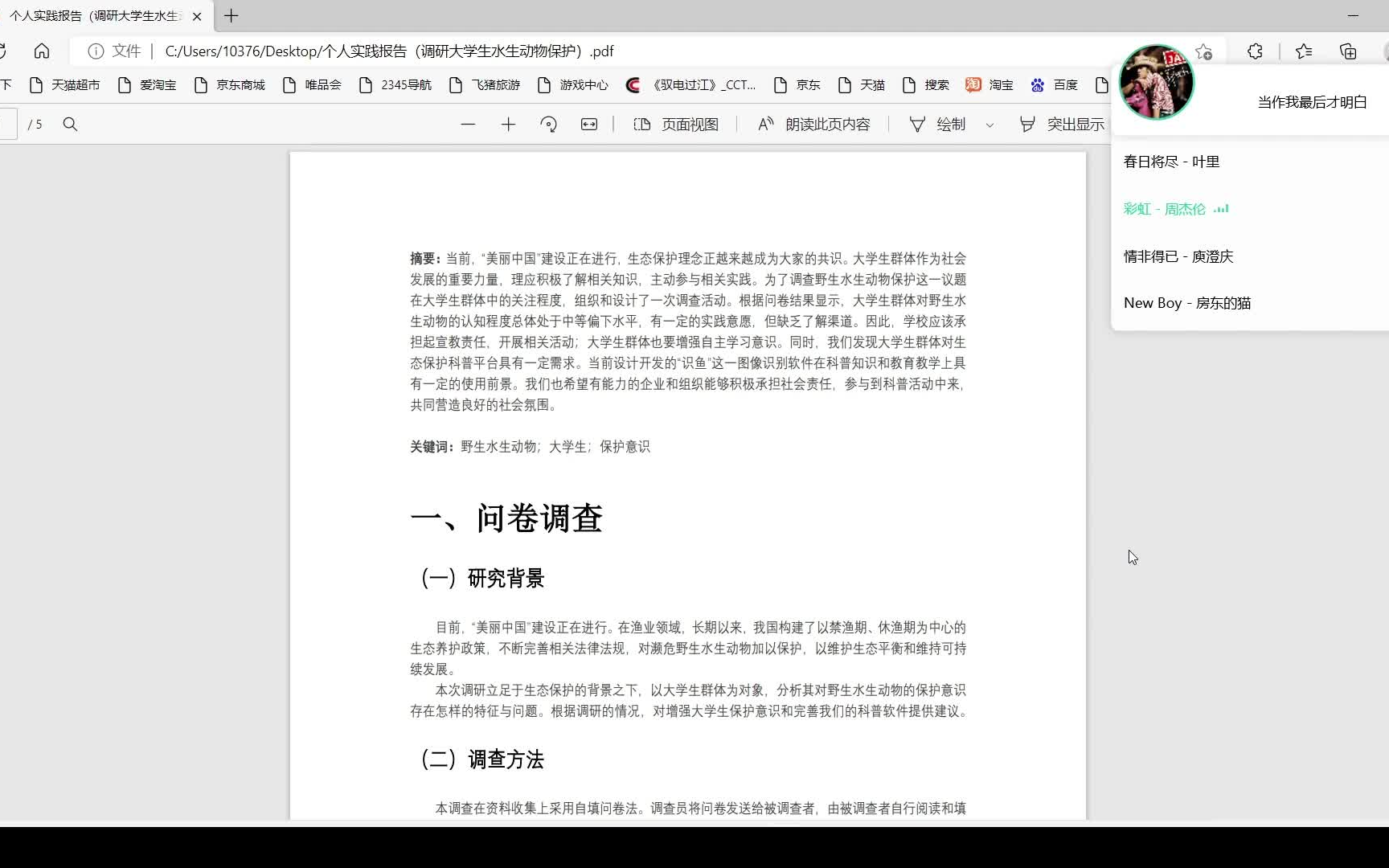Open the search in document tool
1389x868 pixels.
71,124
